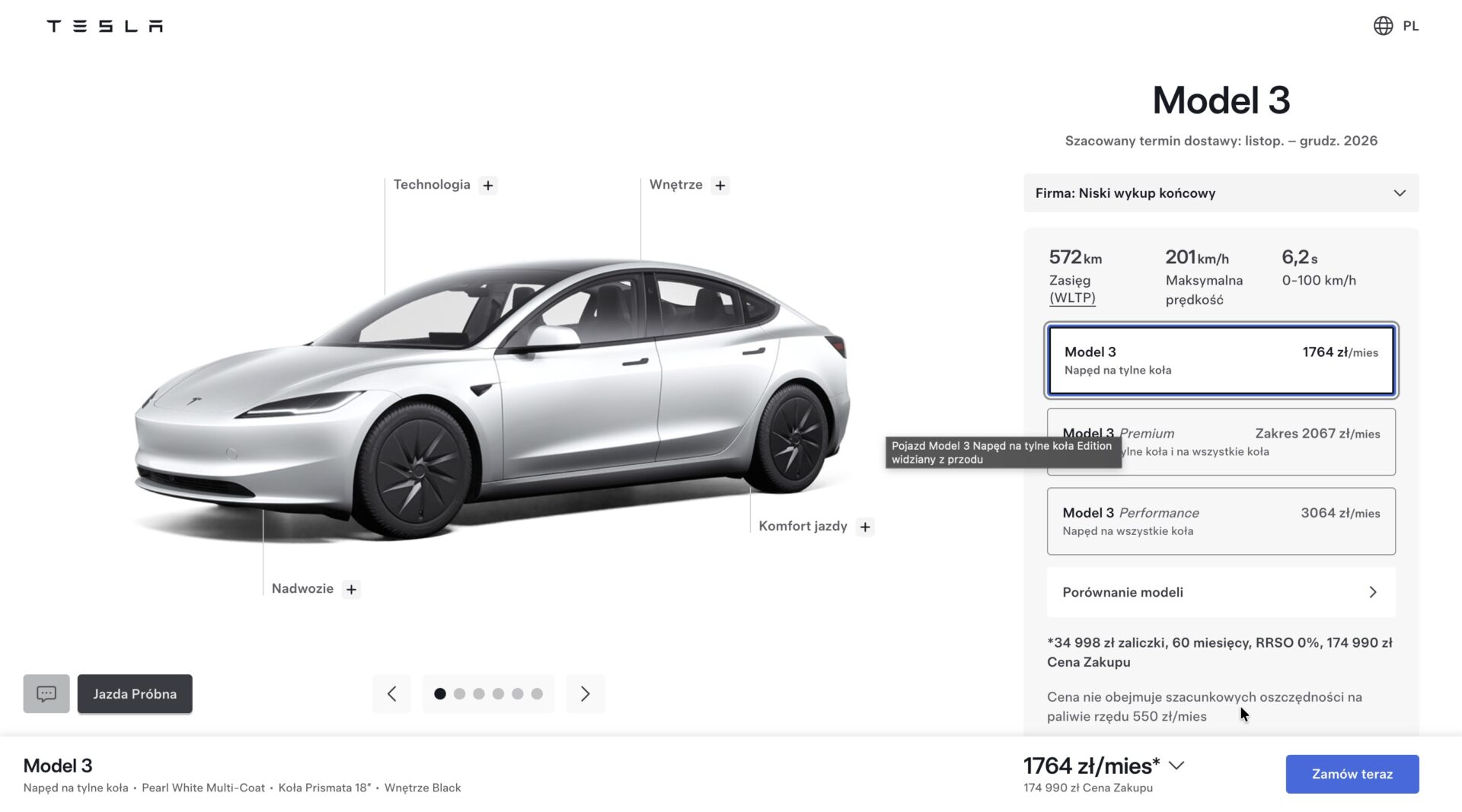The image size is (1462, 812).
Task: Click the Tesla logo
Action: [105, 26]
